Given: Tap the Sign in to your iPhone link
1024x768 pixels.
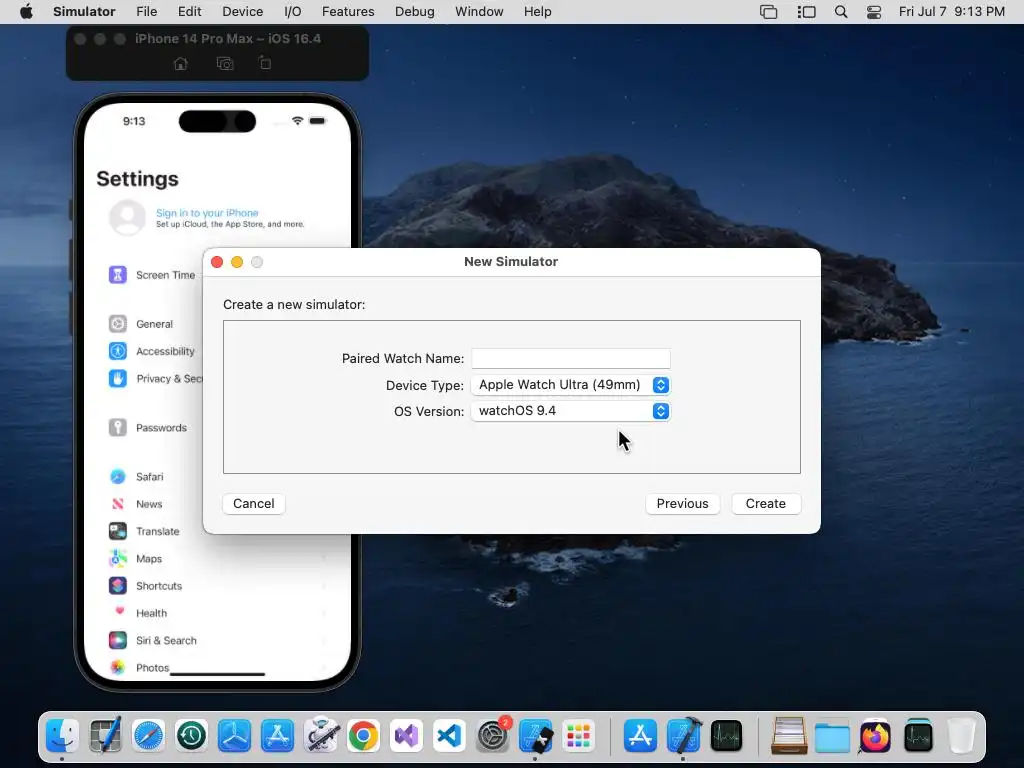Looking at the screenshot, I should pyautogui.click(x=207, y=213).
